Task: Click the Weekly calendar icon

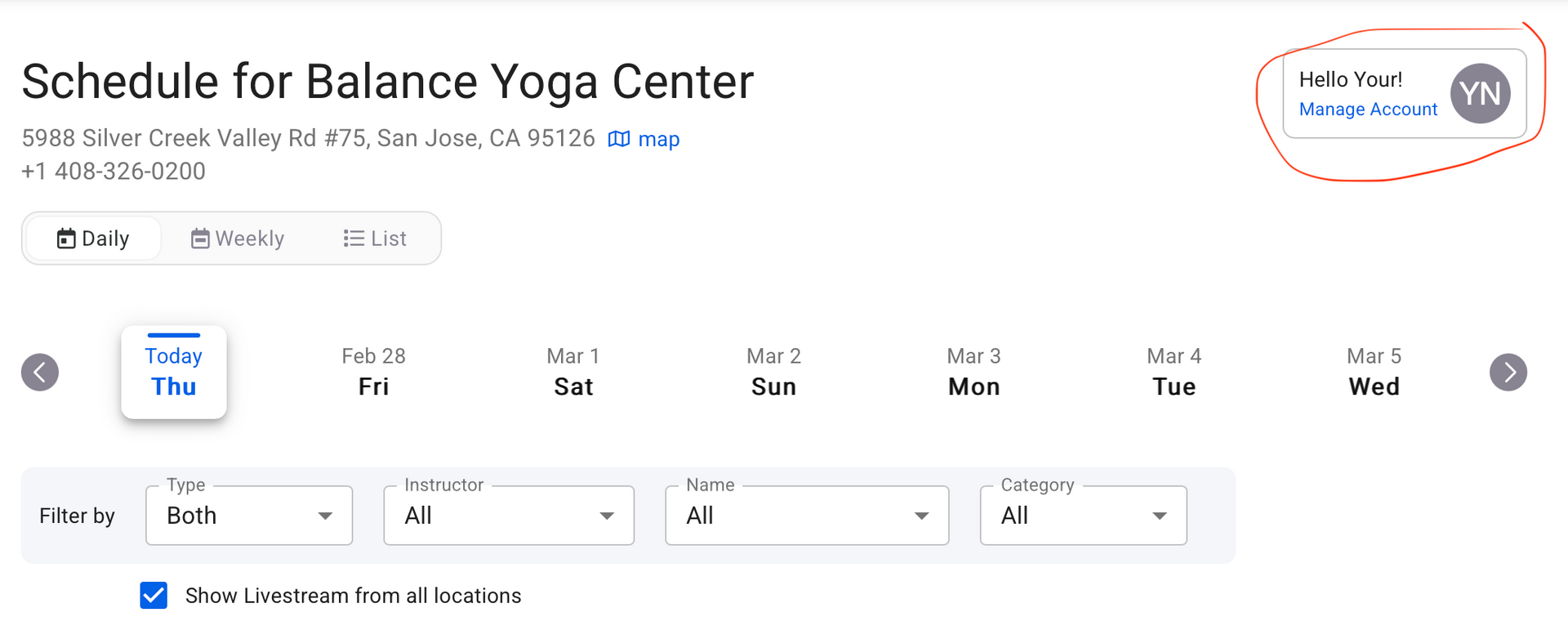Action: [200, 239]
